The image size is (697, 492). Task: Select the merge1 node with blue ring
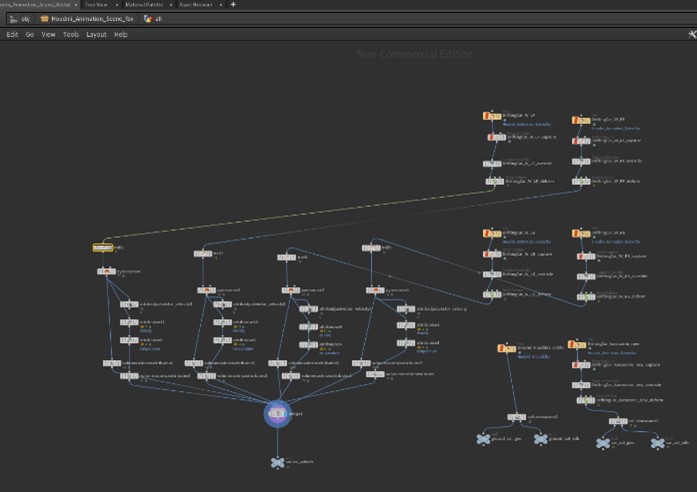[x=279, y=413]
